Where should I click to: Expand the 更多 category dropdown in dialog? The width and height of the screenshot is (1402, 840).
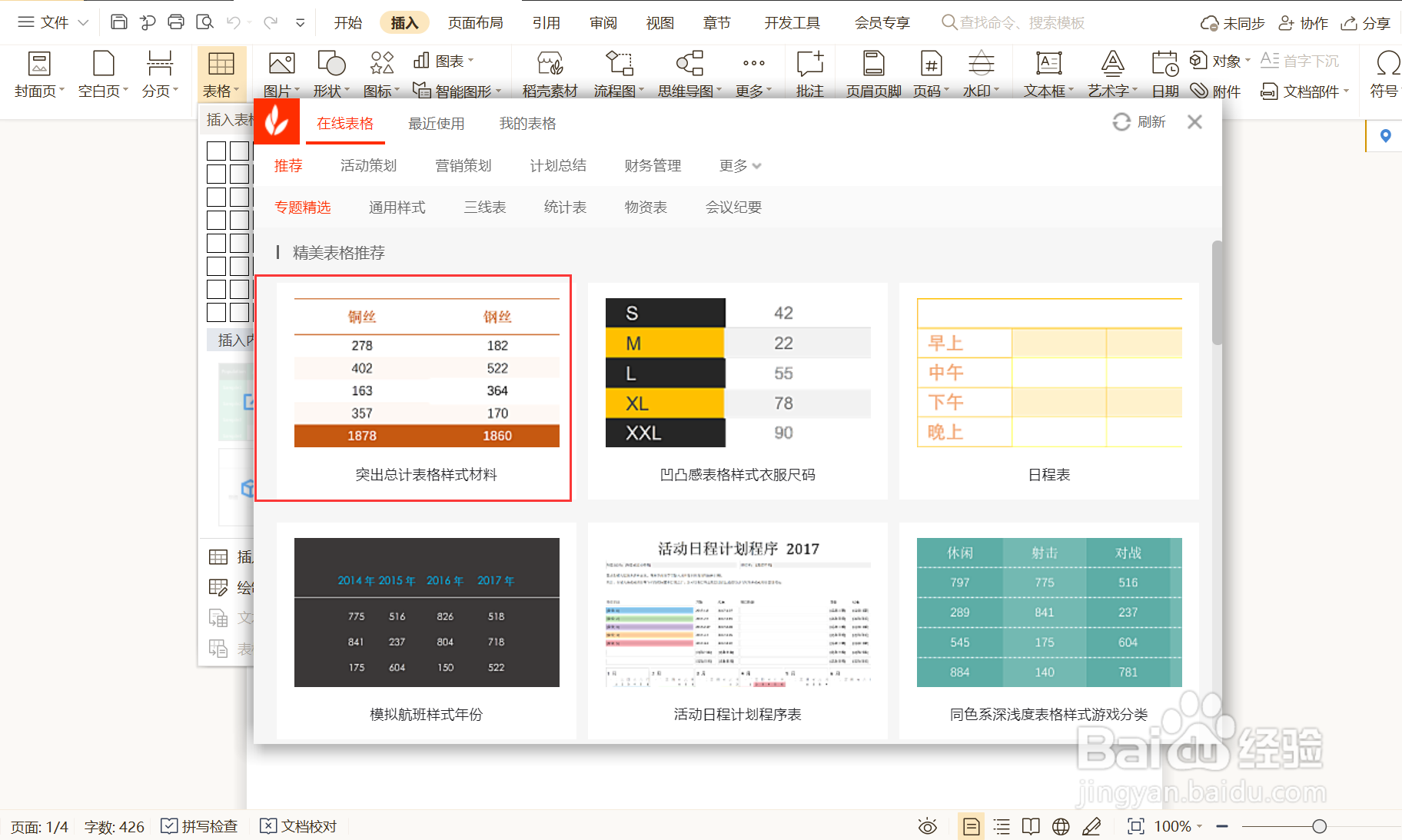[737, 164]
